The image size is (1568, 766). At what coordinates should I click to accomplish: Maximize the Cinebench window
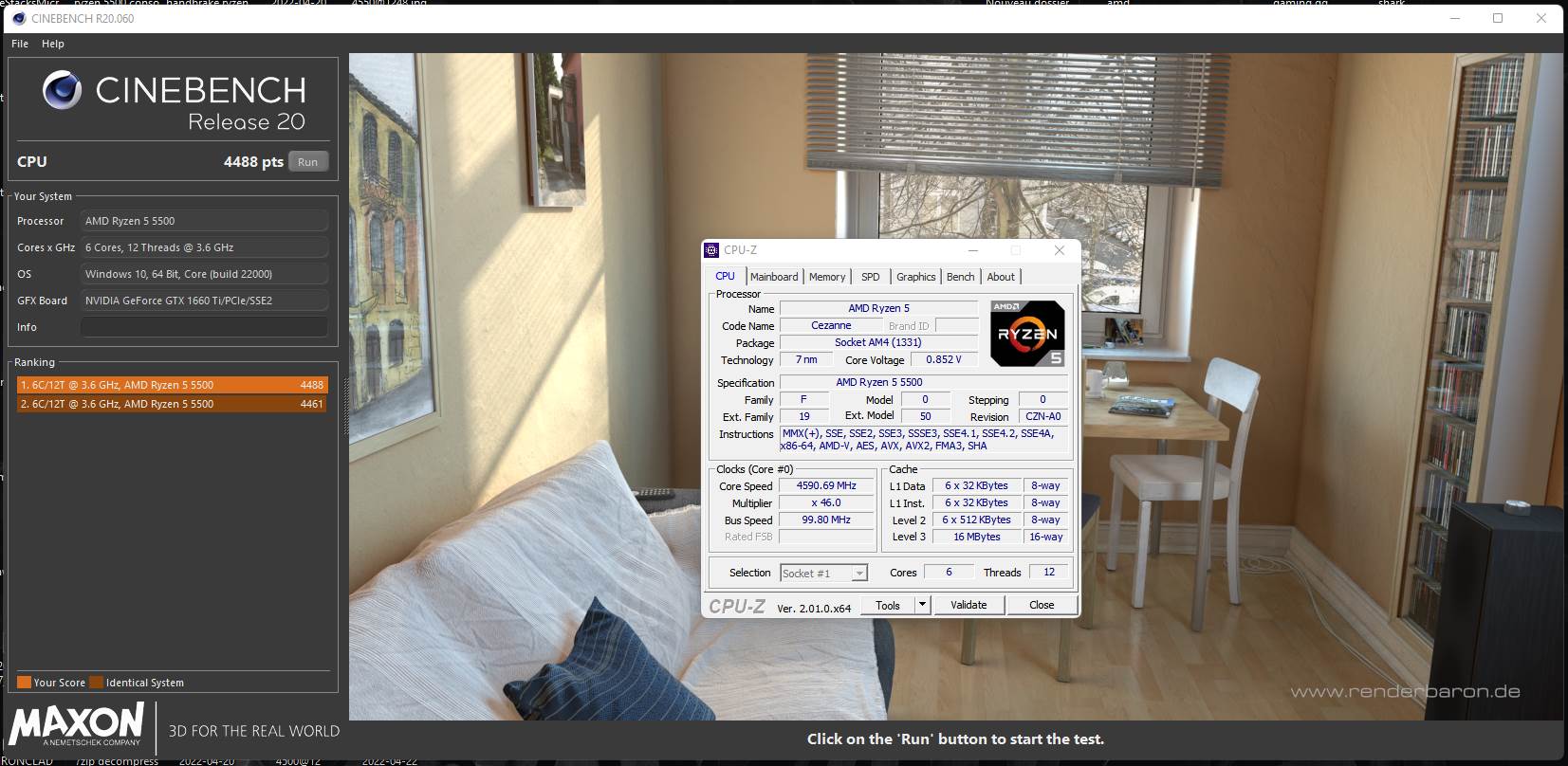(1498, 18)
